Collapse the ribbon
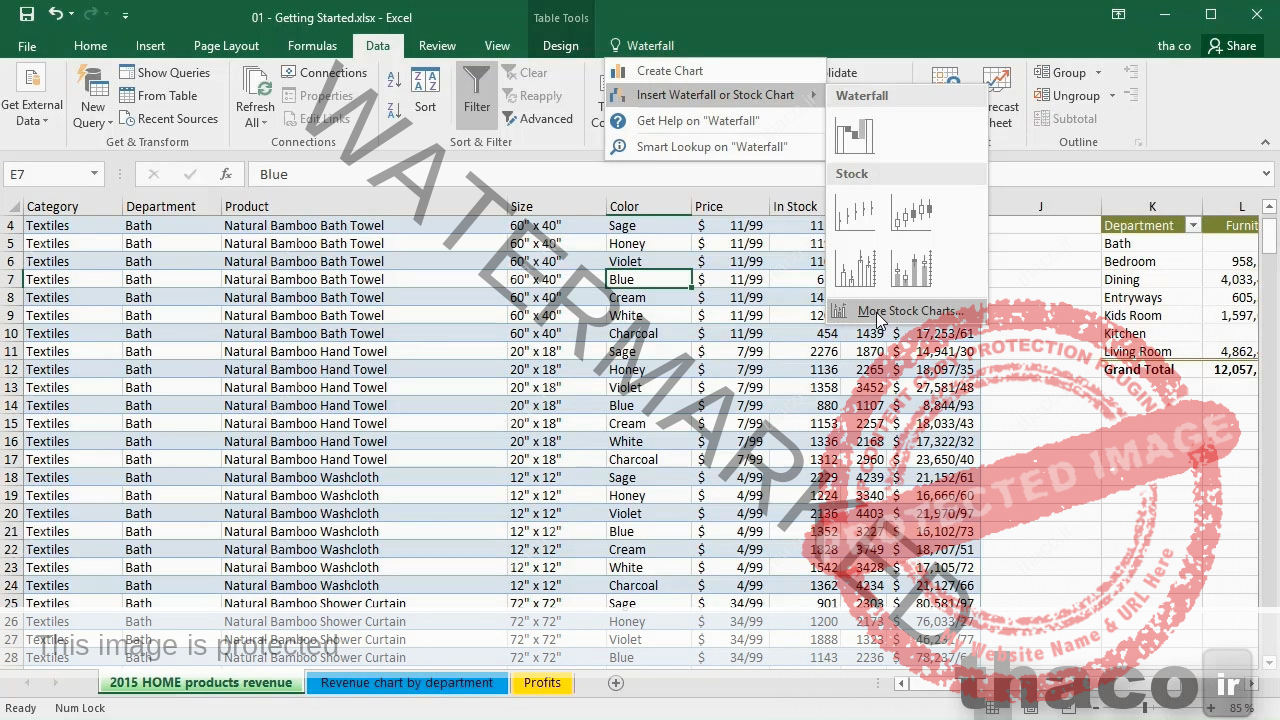 coord(1266,142)
